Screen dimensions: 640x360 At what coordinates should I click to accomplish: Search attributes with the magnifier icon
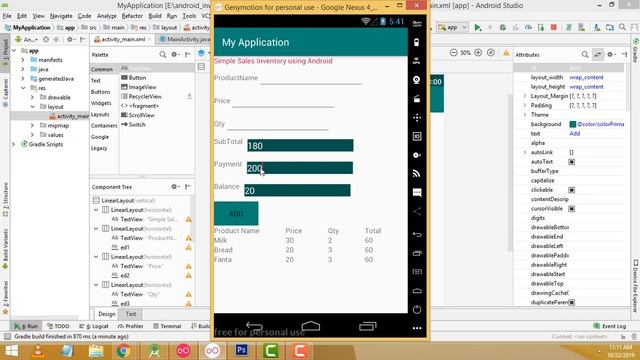585,54
